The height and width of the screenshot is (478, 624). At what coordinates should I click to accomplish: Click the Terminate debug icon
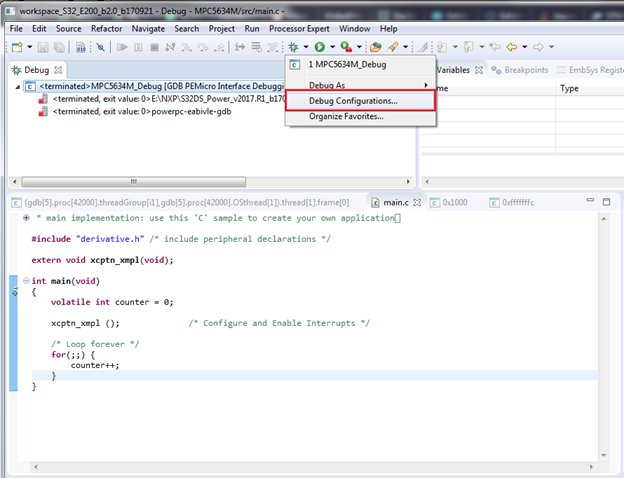click(154, 47)
